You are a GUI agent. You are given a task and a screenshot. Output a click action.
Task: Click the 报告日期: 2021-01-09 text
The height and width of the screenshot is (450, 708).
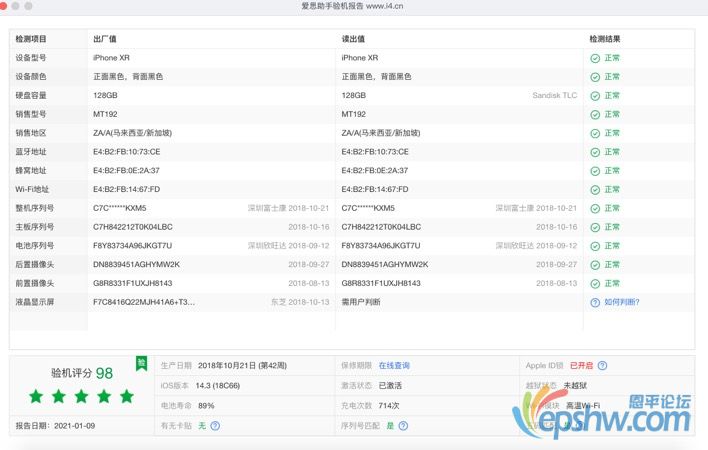[x=55, y=426]
